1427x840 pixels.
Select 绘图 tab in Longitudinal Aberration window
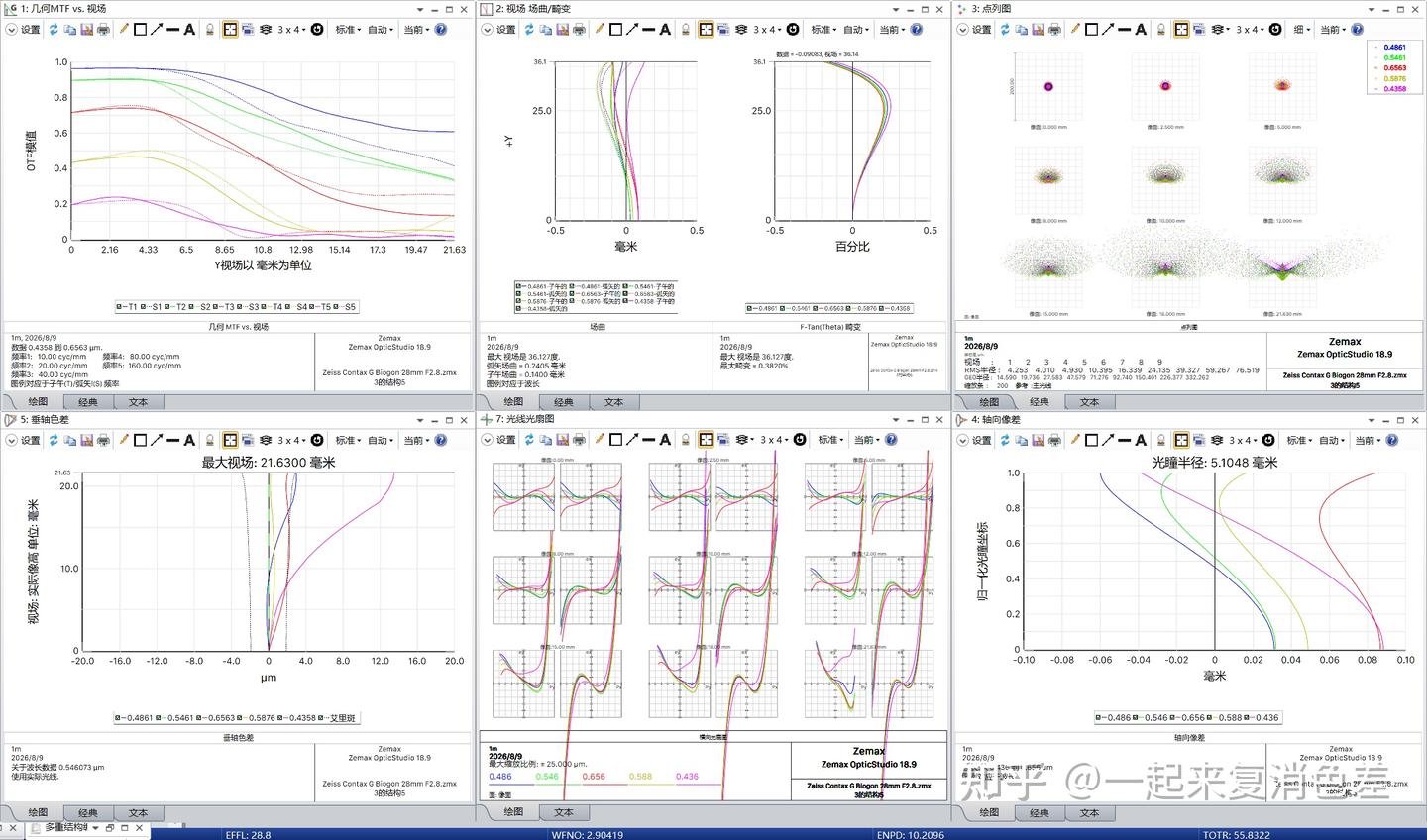989,812
